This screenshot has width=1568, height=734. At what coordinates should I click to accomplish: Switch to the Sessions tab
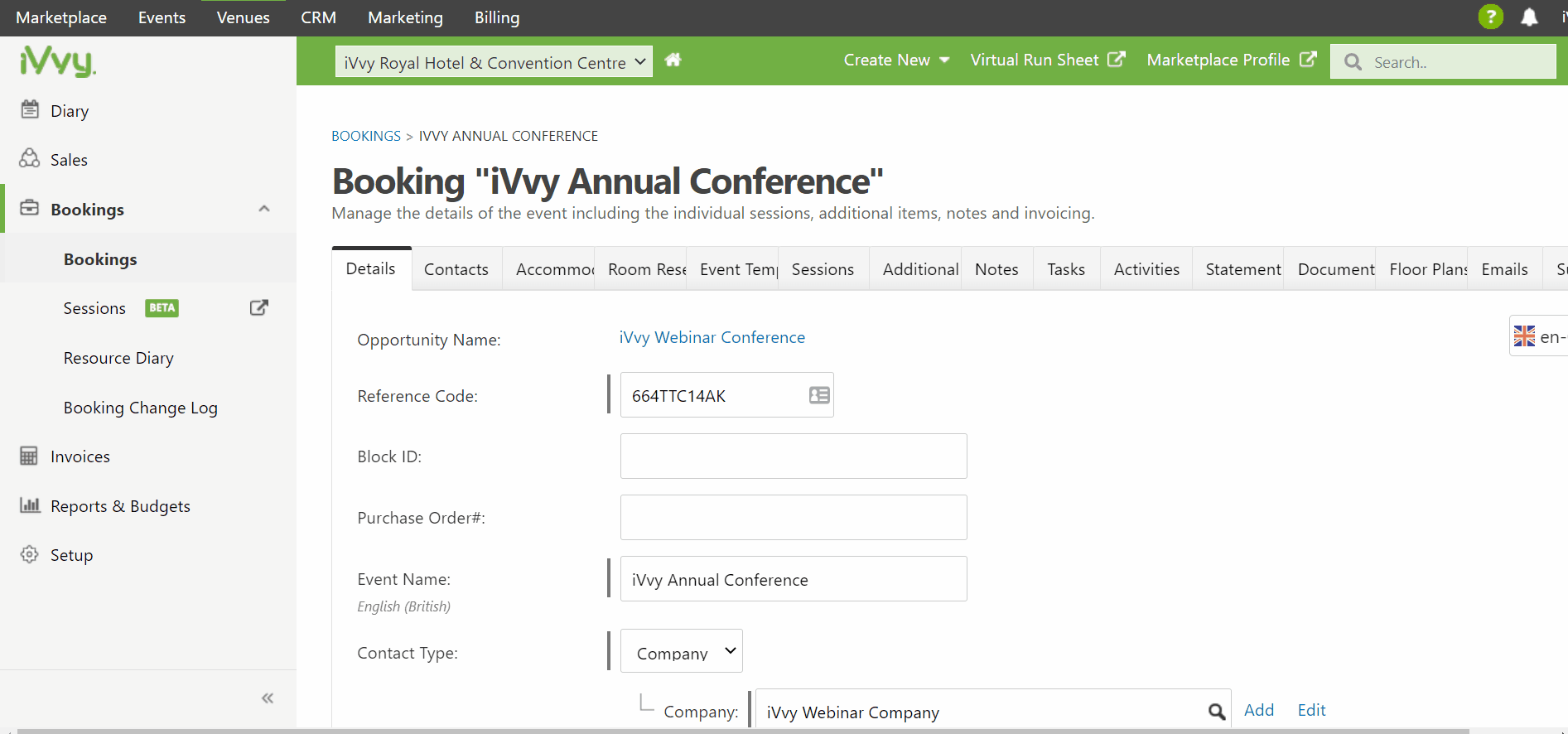823,269
